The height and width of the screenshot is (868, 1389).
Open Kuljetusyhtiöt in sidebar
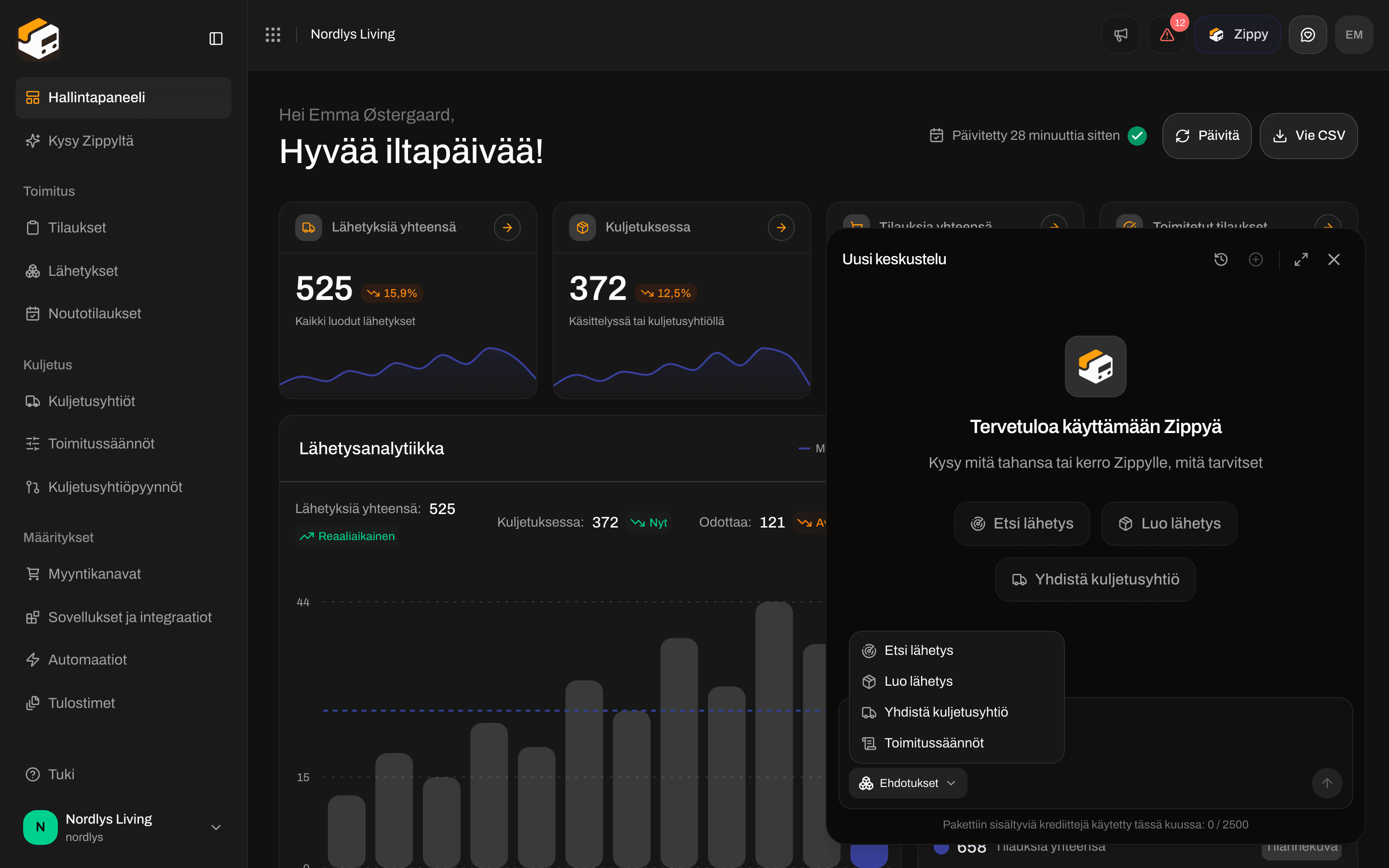coord(123,401)
